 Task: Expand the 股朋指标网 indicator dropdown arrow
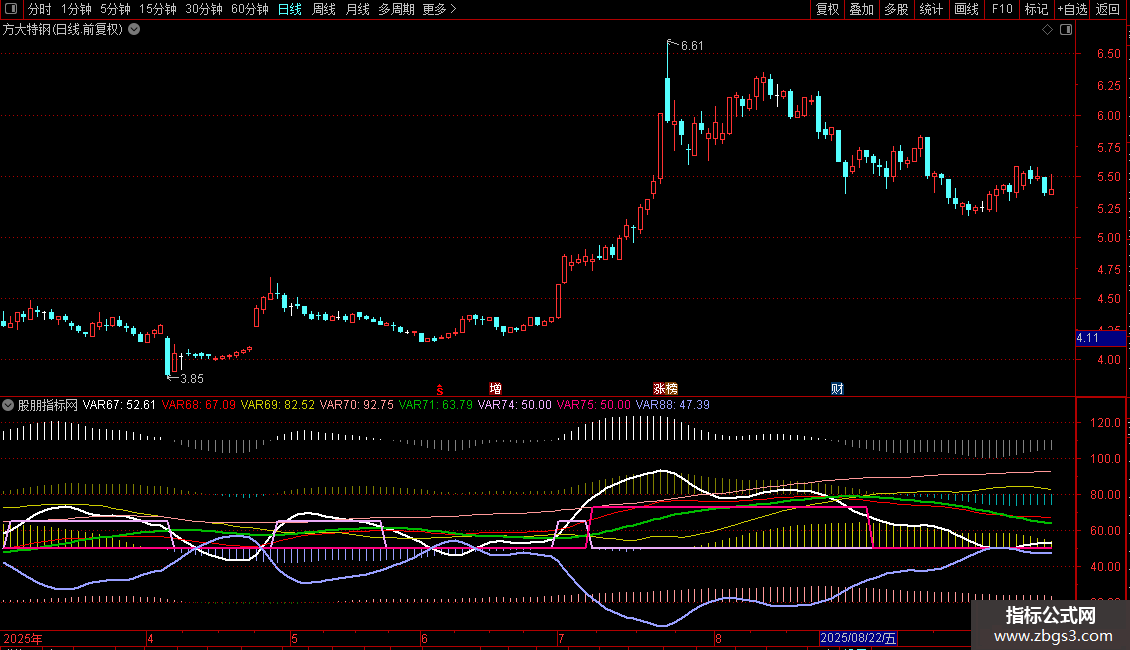click(x=9, y=405)
